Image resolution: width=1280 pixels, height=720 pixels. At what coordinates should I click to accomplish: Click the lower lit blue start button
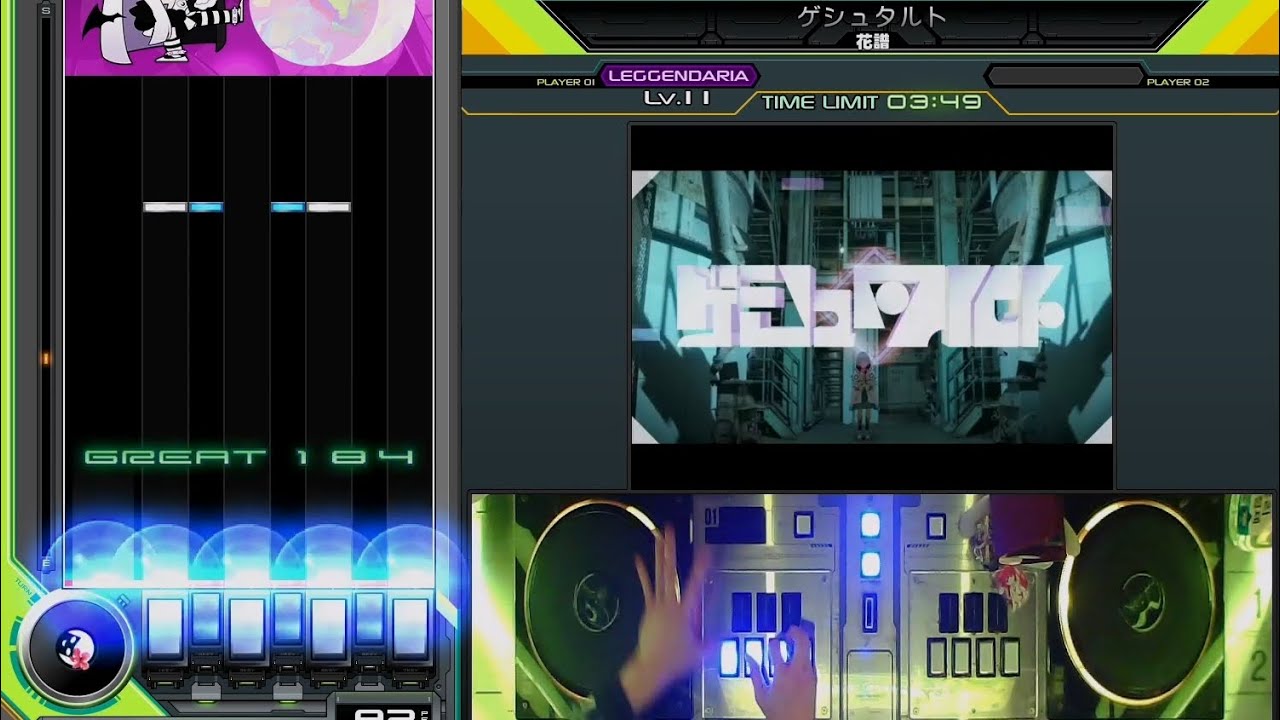click(x=870, y=566)
